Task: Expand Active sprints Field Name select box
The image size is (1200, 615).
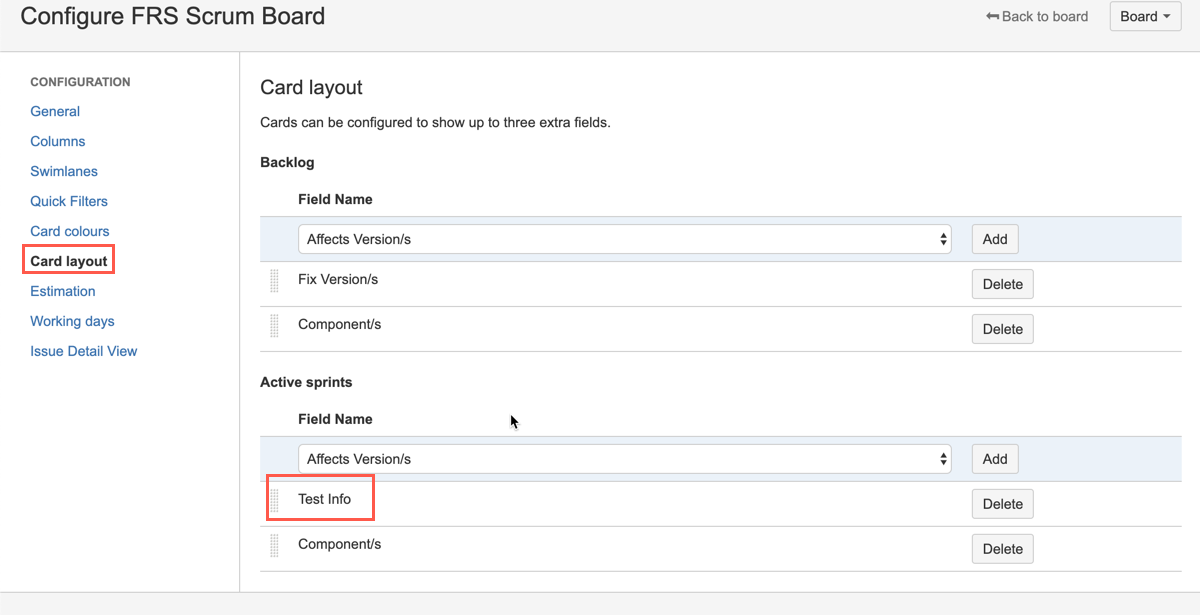Action: tap(624, 459)
